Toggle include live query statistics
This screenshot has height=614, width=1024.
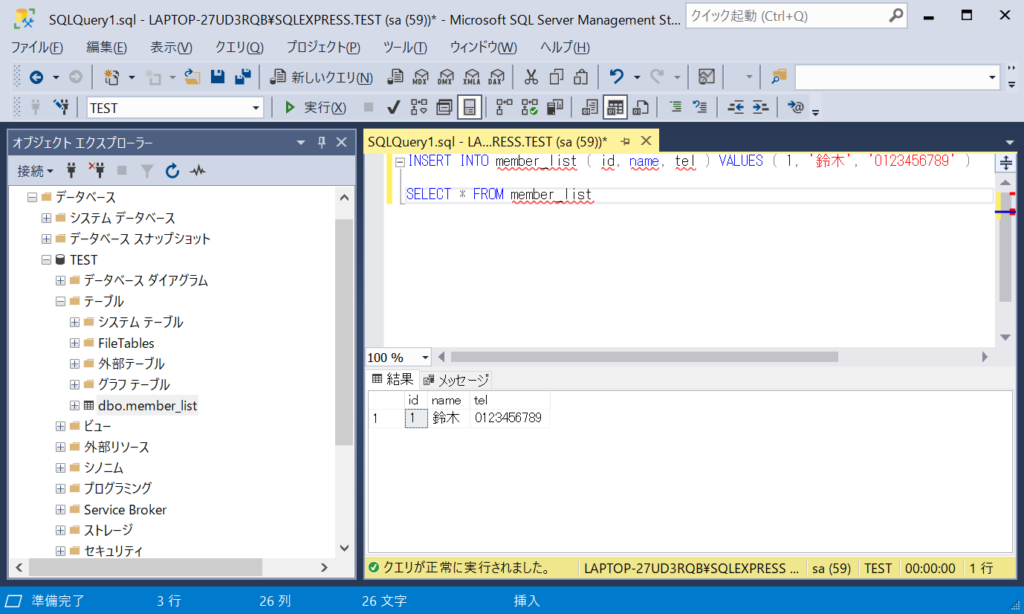click(530, 107)
